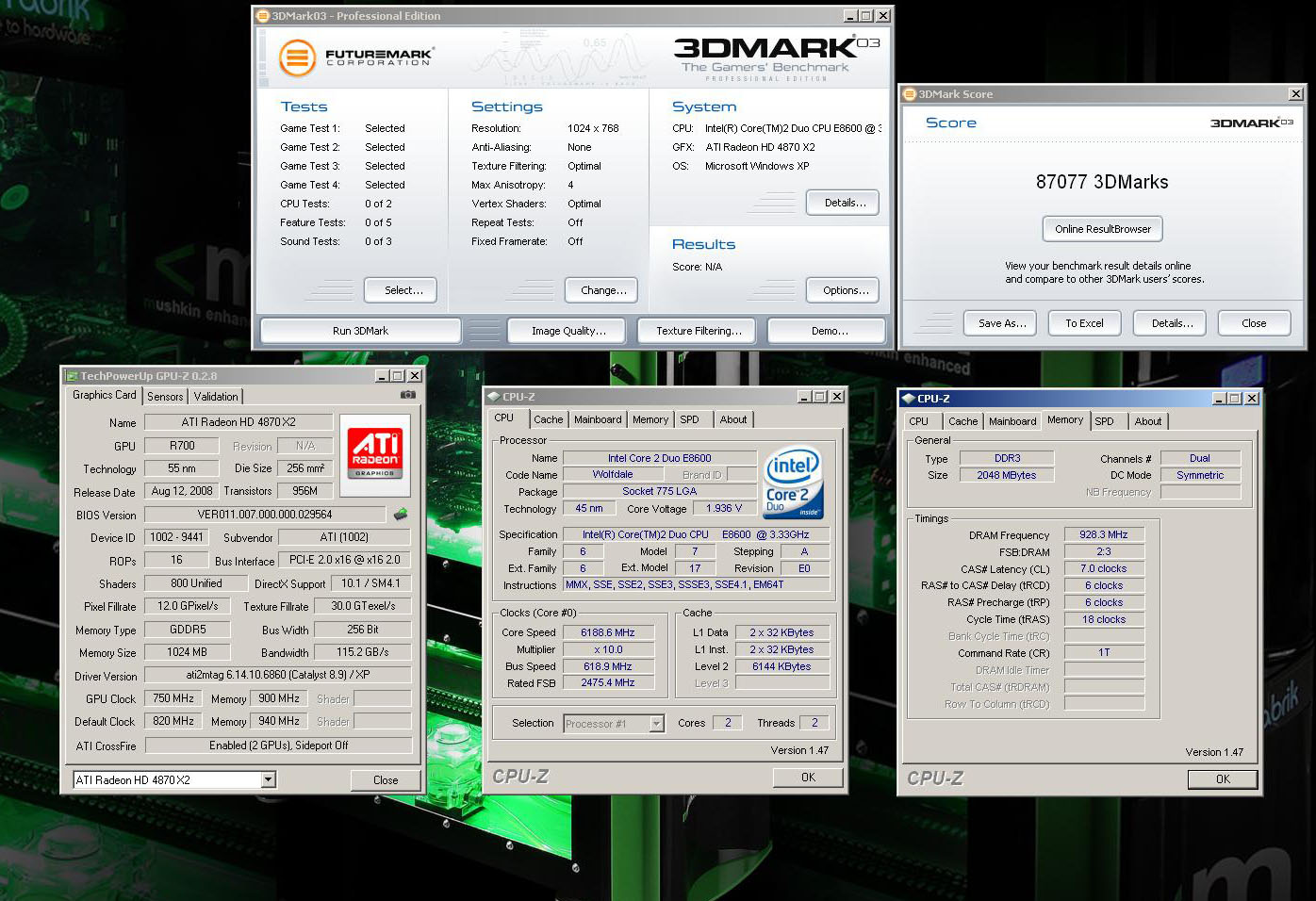Click the Bus Speed 618.9 MHz value
The image size is (1316, 901).
coord(608,666)
